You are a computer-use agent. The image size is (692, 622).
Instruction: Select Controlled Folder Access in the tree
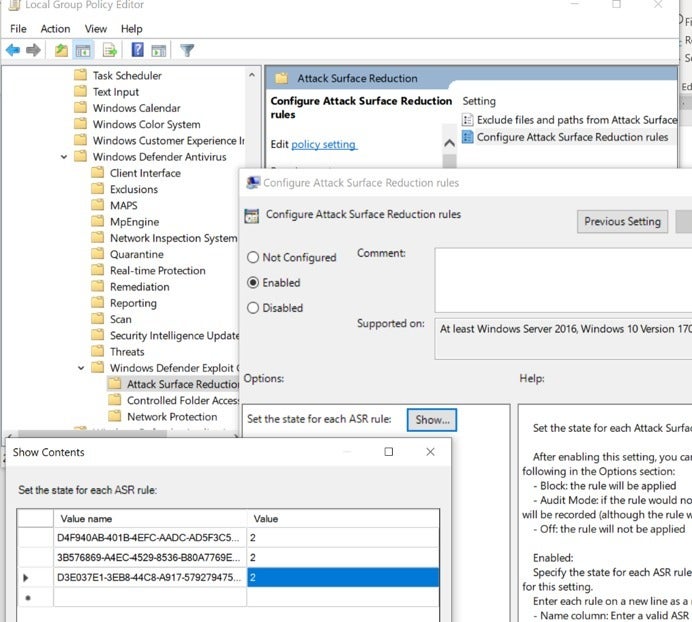(183, 400)
